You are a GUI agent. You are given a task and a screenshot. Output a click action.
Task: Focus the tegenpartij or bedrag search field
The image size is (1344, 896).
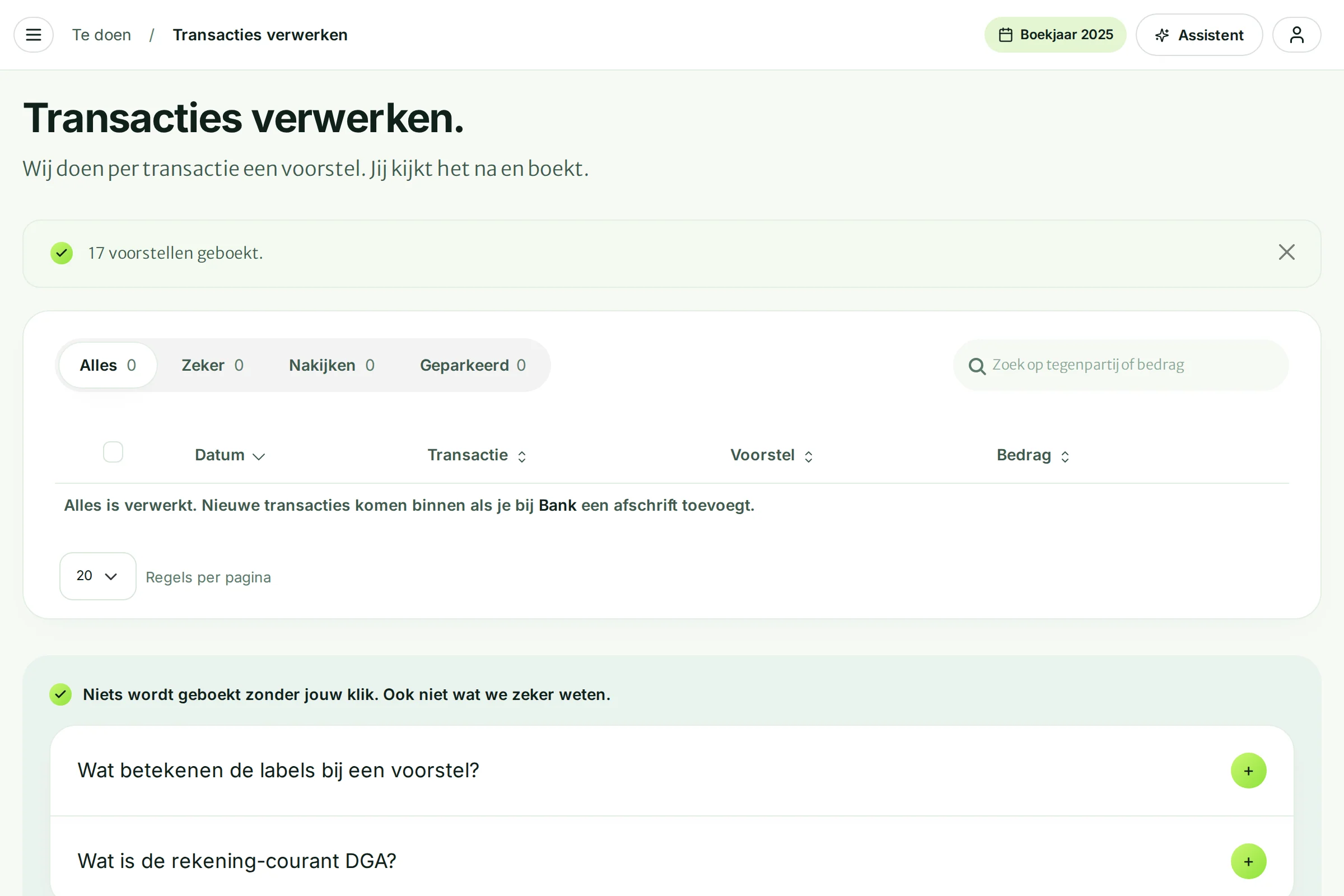point(1120,365)
